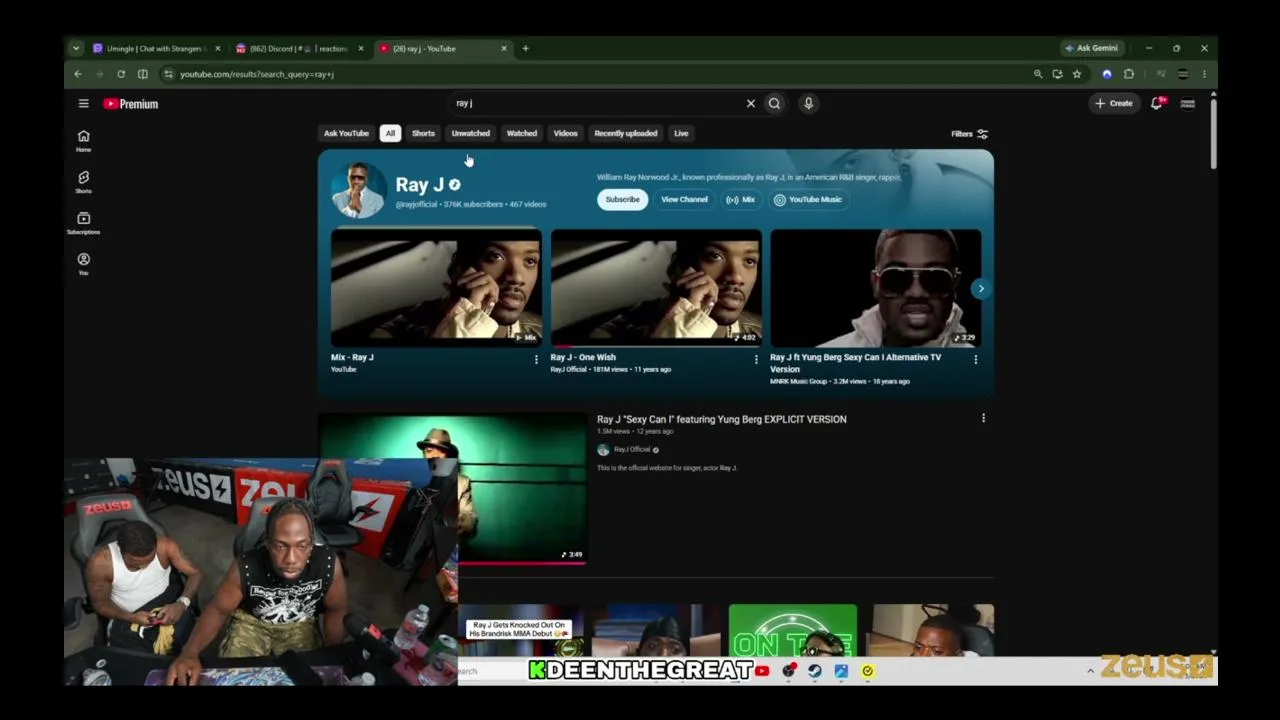Open Home in the YouTube sidebar
Image resolution: width=1280 pixels, height=720 pixels.
tap(84, 140)
